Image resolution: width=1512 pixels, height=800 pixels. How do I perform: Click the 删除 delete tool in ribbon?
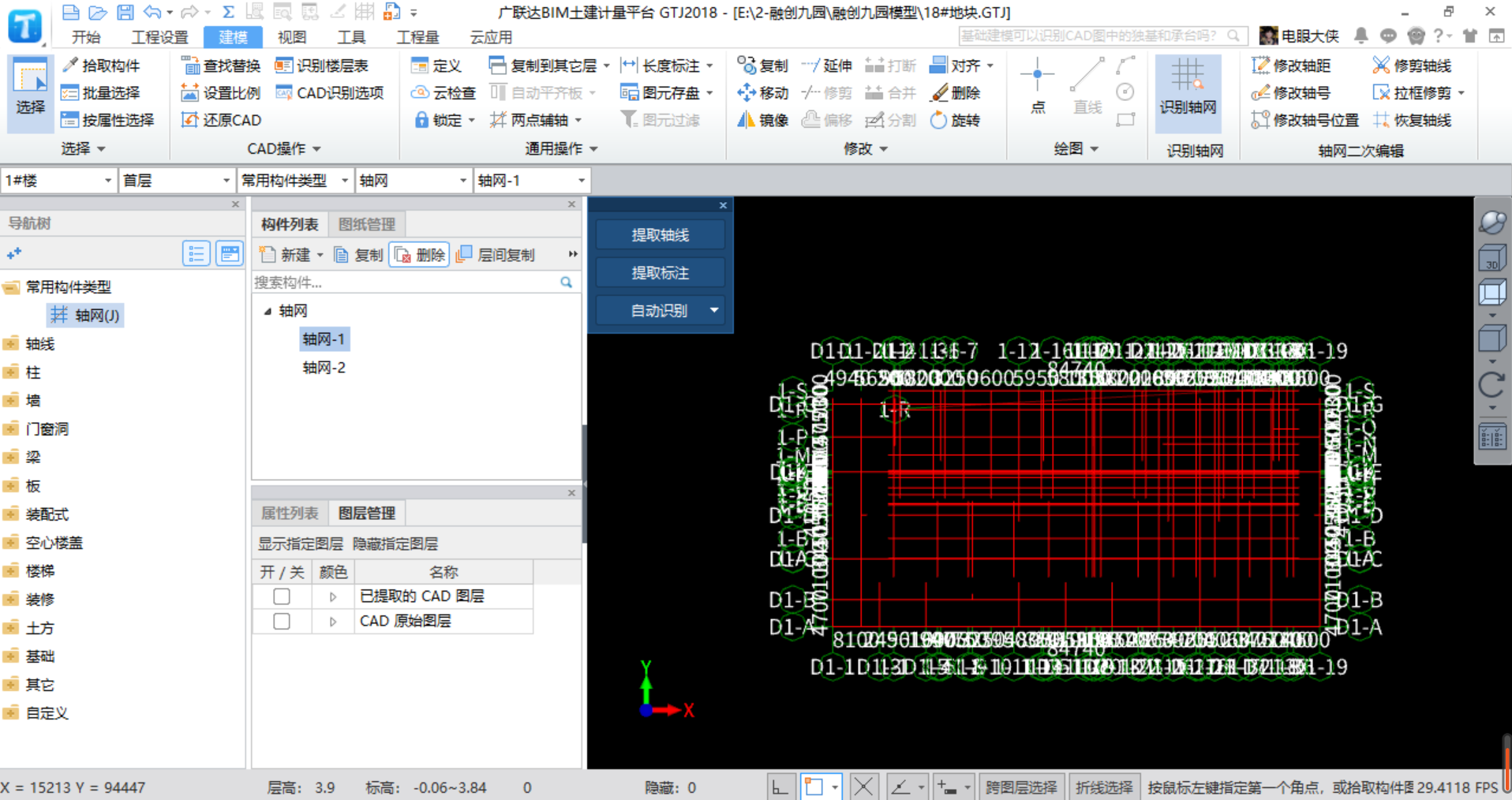956,93
